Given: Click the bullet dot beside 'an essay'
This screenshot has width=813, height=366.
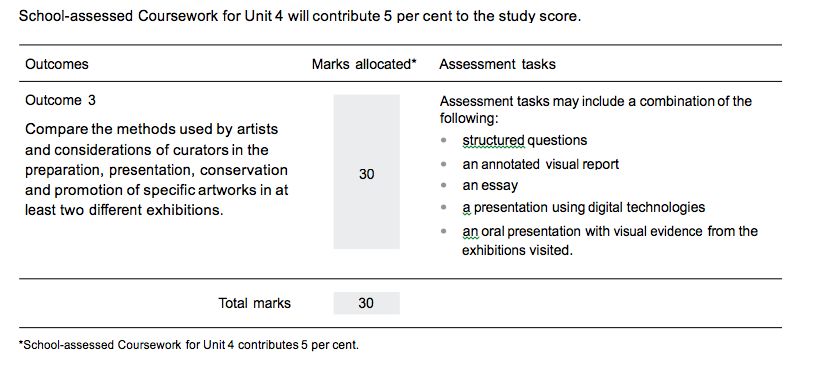Looking at the screenshot, I should (x=443, y=185).
